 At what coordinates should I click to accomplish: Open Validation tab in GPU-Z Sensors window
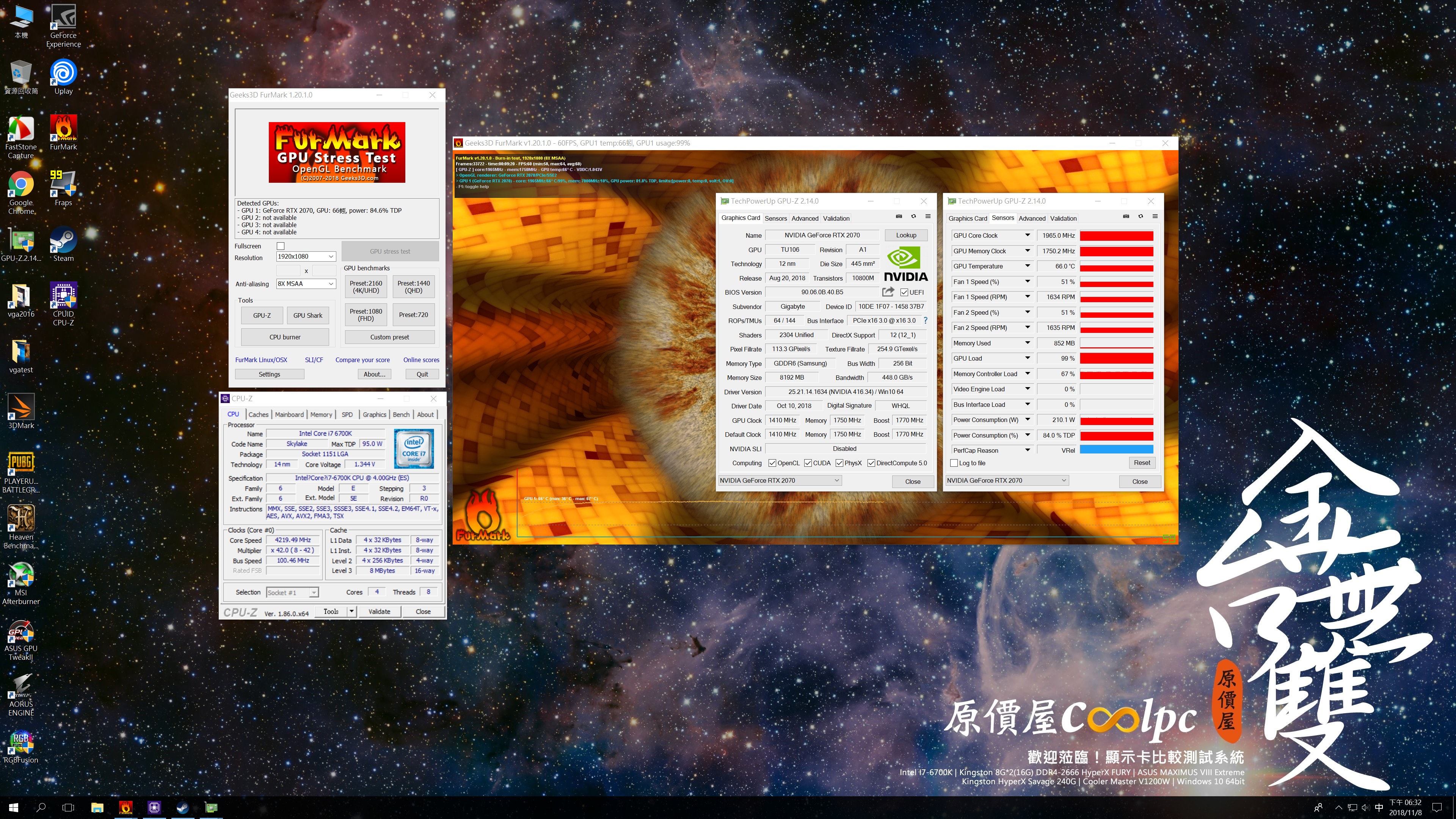pos(1063,218)
